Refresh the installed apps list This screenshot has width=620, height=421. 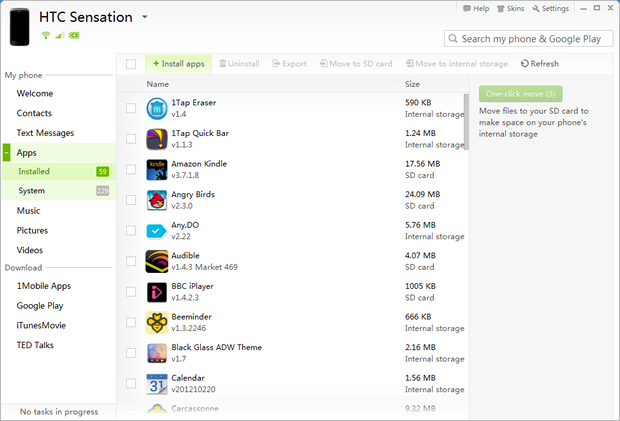pyautogui.click(x=540, y=64)
